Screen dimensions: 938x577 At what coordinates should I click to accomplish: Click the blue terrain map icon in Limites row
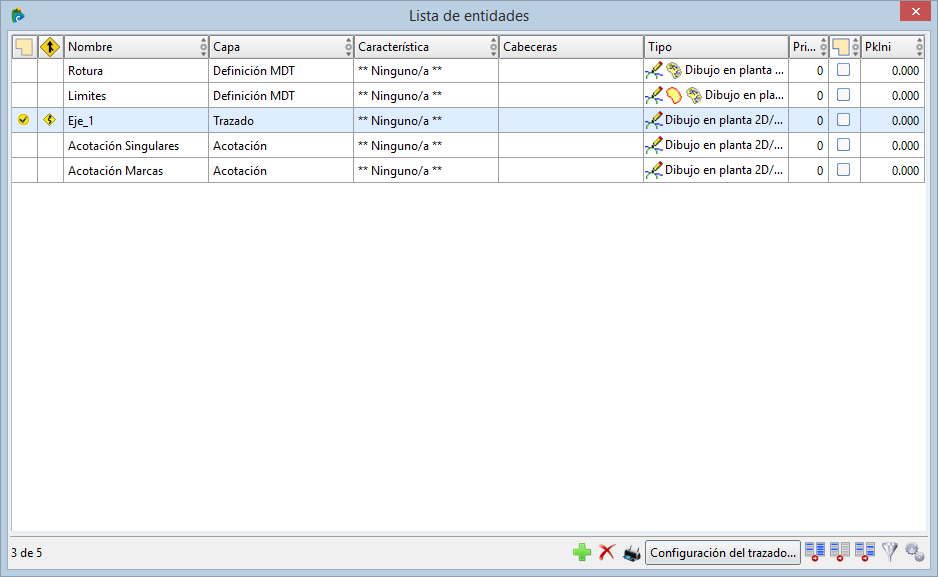[693, 96]
